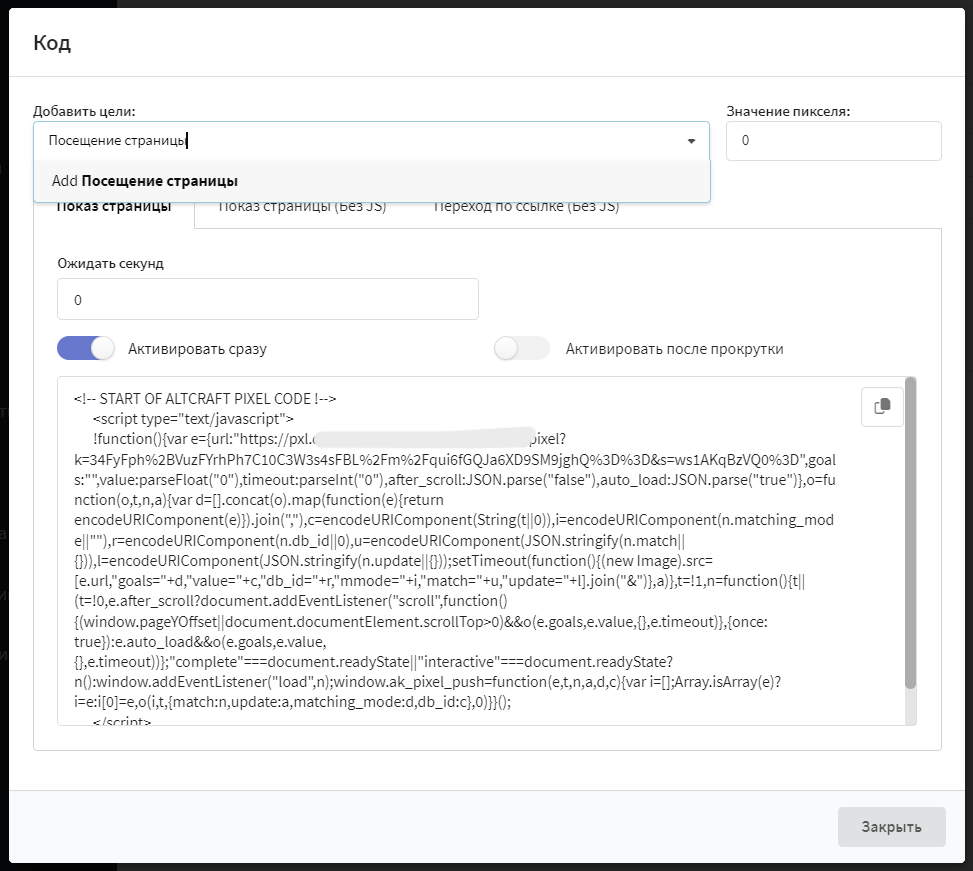Select the "Add Посещение страницы" suggestion
The image size is (973, 871).
(x=372, y=181)
